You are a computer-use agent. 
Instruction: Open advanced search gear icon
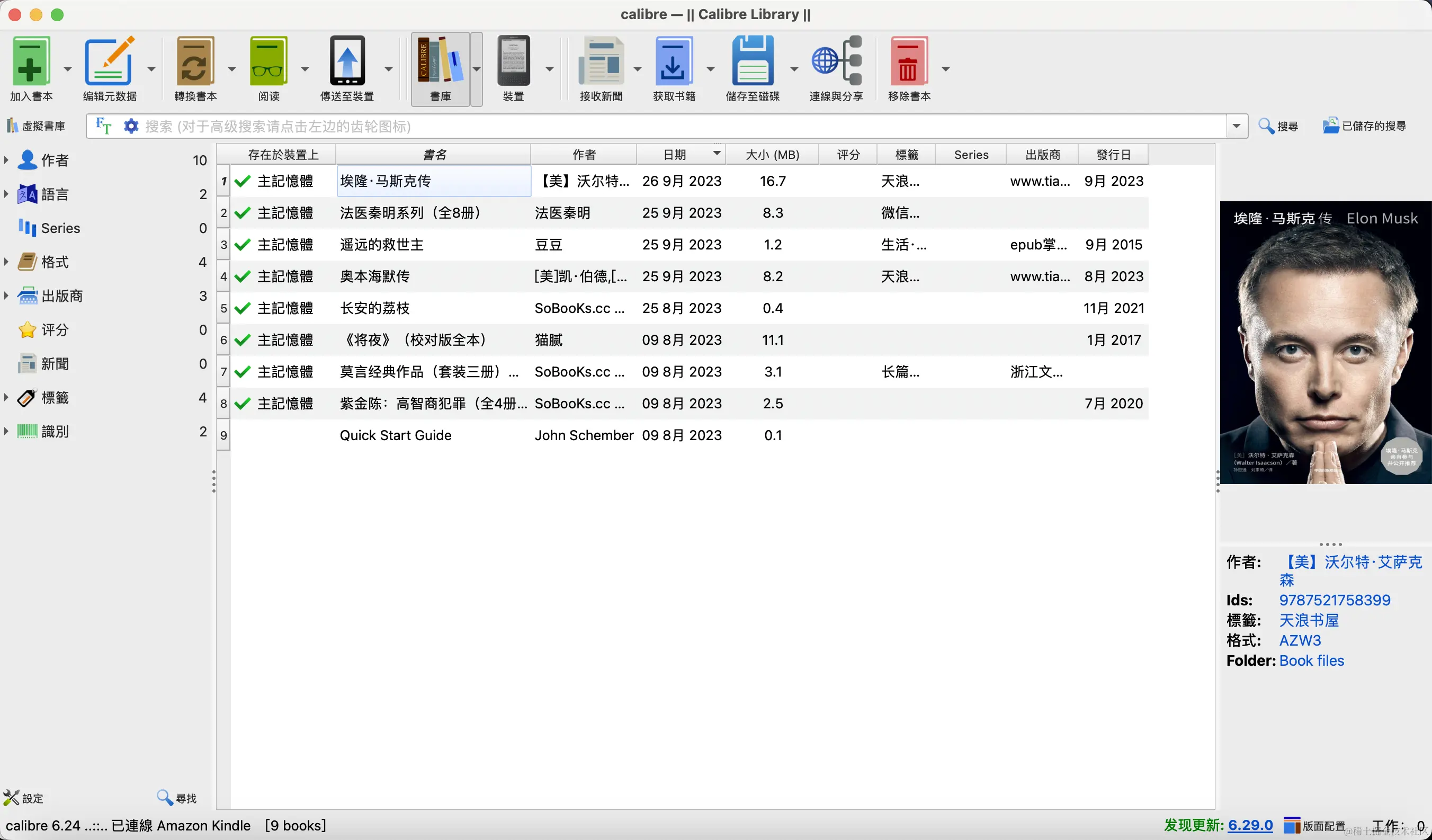point(131,126)
